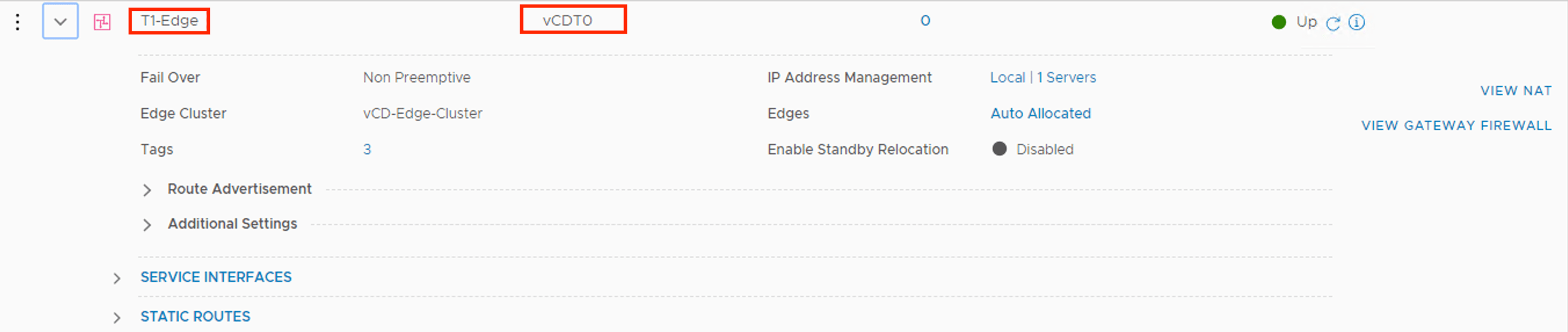This screenshot has width=1568, height=332.
Task: Open the three-dot actions menu for T1-Edge
Action: tap(17, 22)
